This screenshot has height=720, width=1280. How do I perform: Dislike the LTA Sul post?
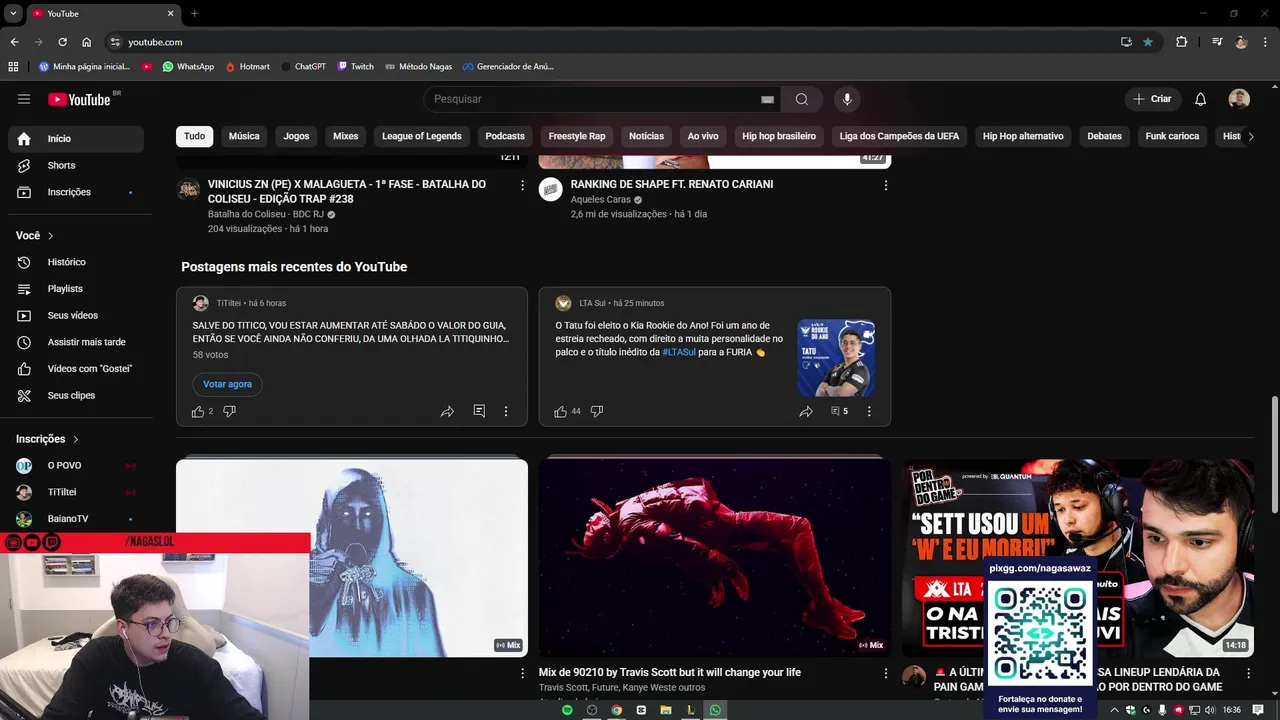597,411
